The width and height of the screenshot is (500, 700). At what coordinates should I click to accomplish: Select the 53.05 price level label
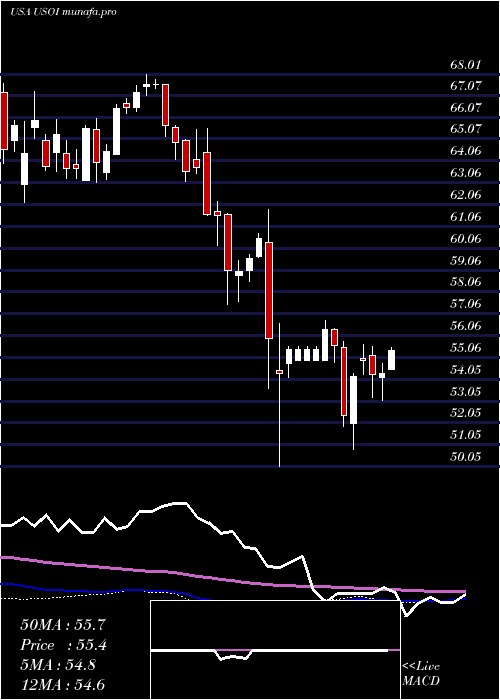[466, 392]
